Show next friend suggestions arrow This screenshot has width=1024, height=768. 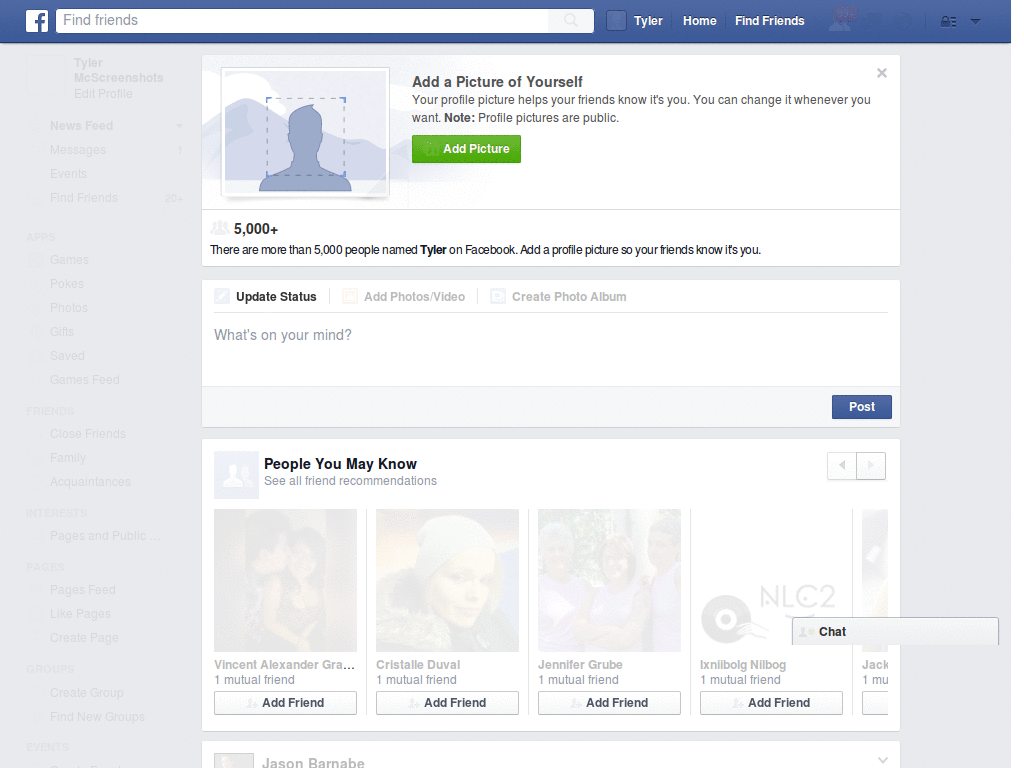click(x=871, y=466)
